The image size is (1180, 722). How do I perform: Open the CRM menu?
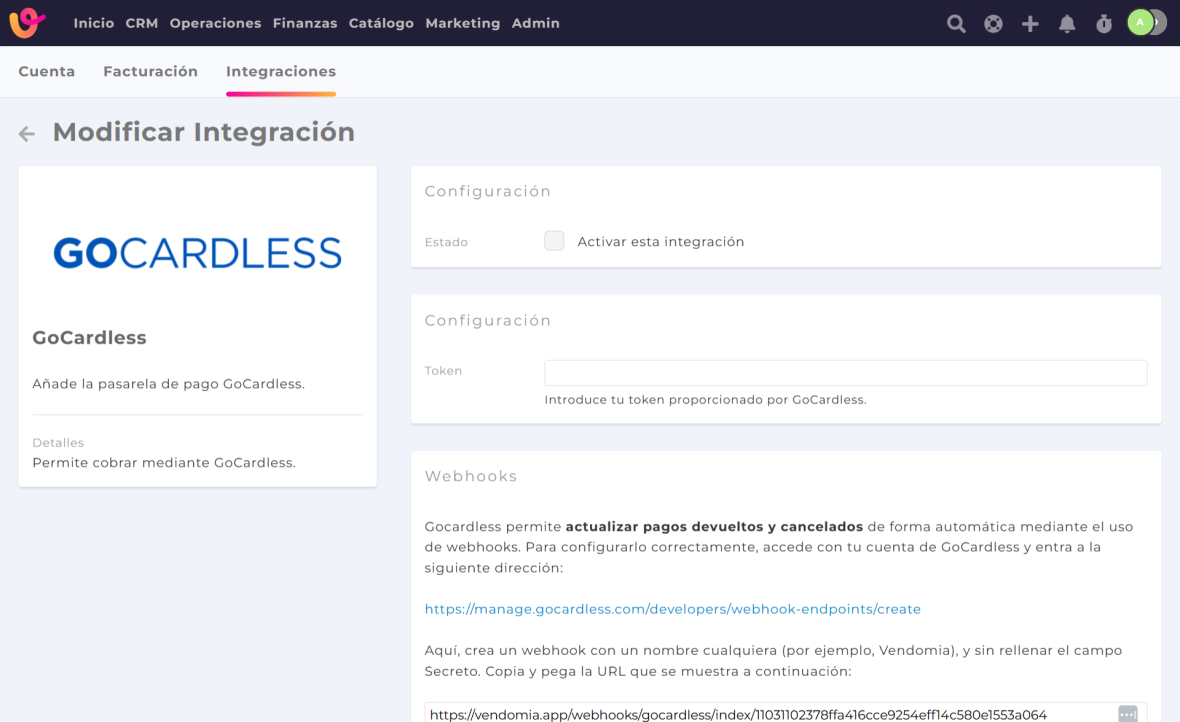(x=142, y=23)
